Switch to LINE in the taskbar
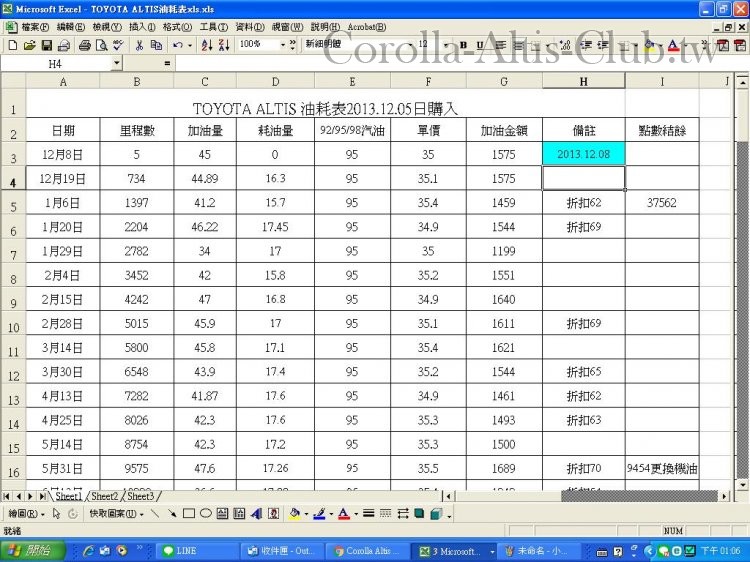 pos(198,551)
